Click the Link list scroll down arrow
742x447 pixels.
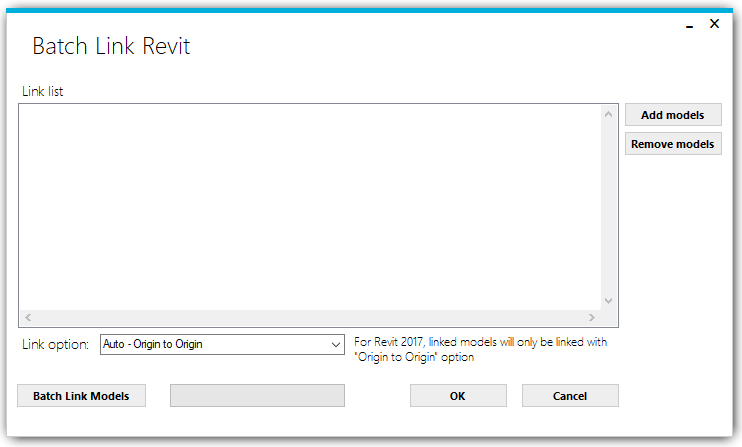pos(609,301)
